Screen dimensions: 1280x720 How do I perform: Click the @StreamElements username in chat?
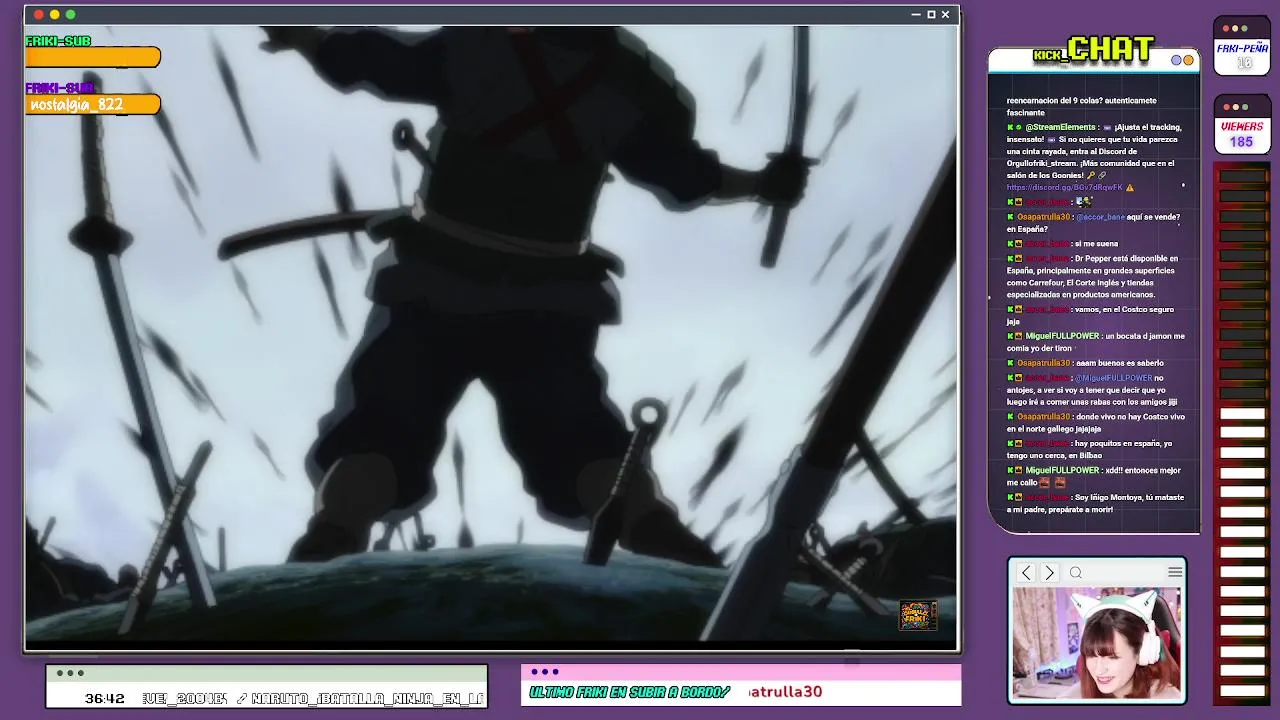[x=1060, y=127]
